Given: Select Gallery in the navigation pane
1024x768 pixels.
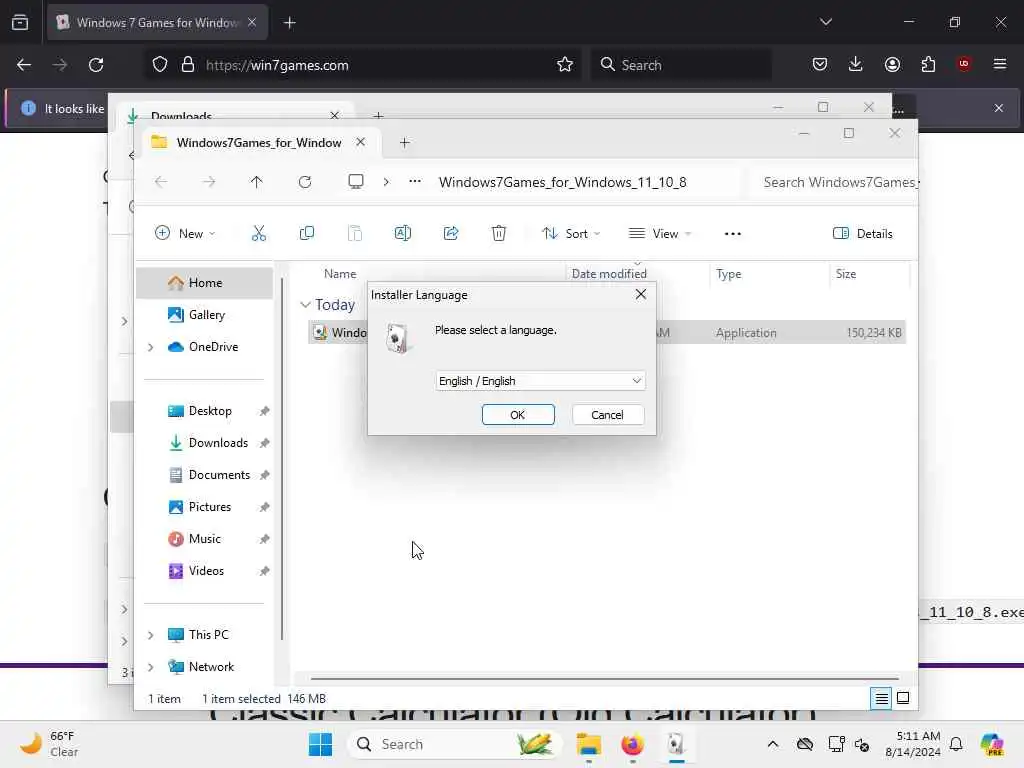Looking at the screenshot, I should pos(204,315).
